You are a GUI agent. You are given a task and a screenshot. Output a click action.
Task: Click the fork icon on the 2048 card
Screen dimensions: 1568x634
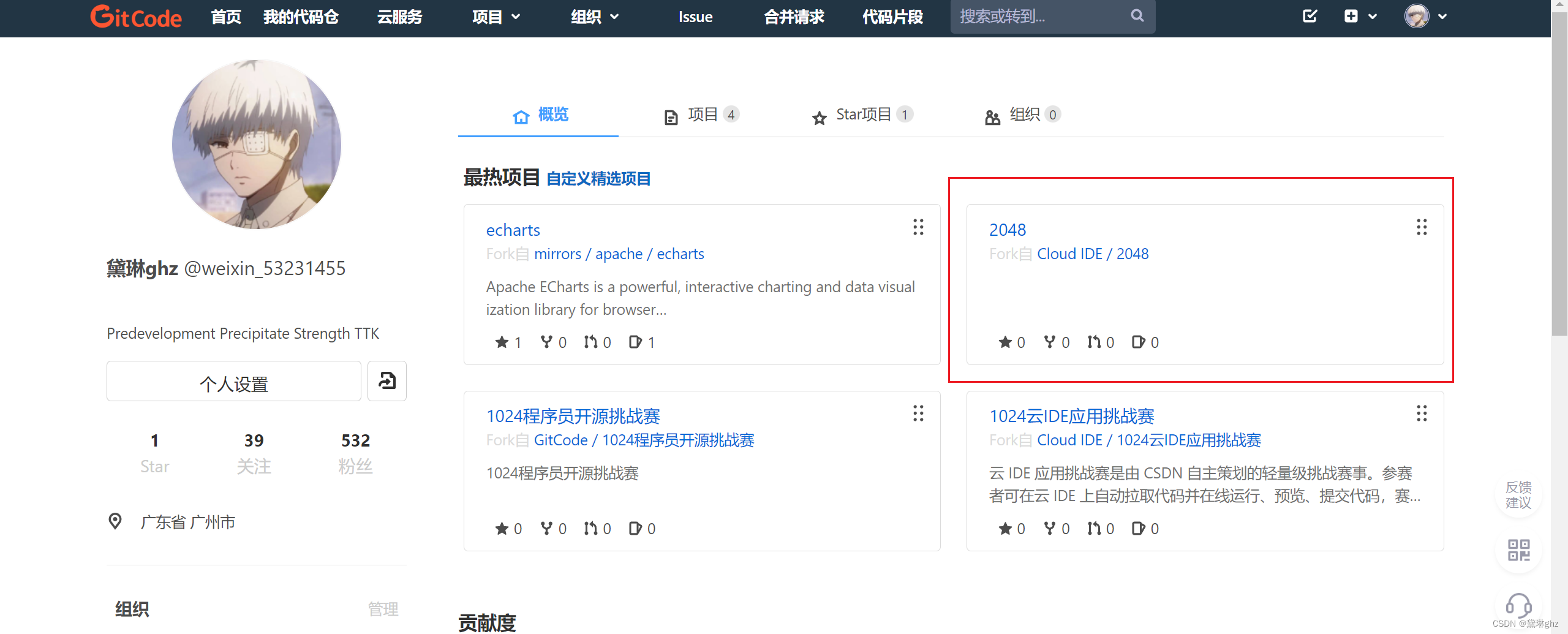pyautogui.click(x=1050, y=342)
